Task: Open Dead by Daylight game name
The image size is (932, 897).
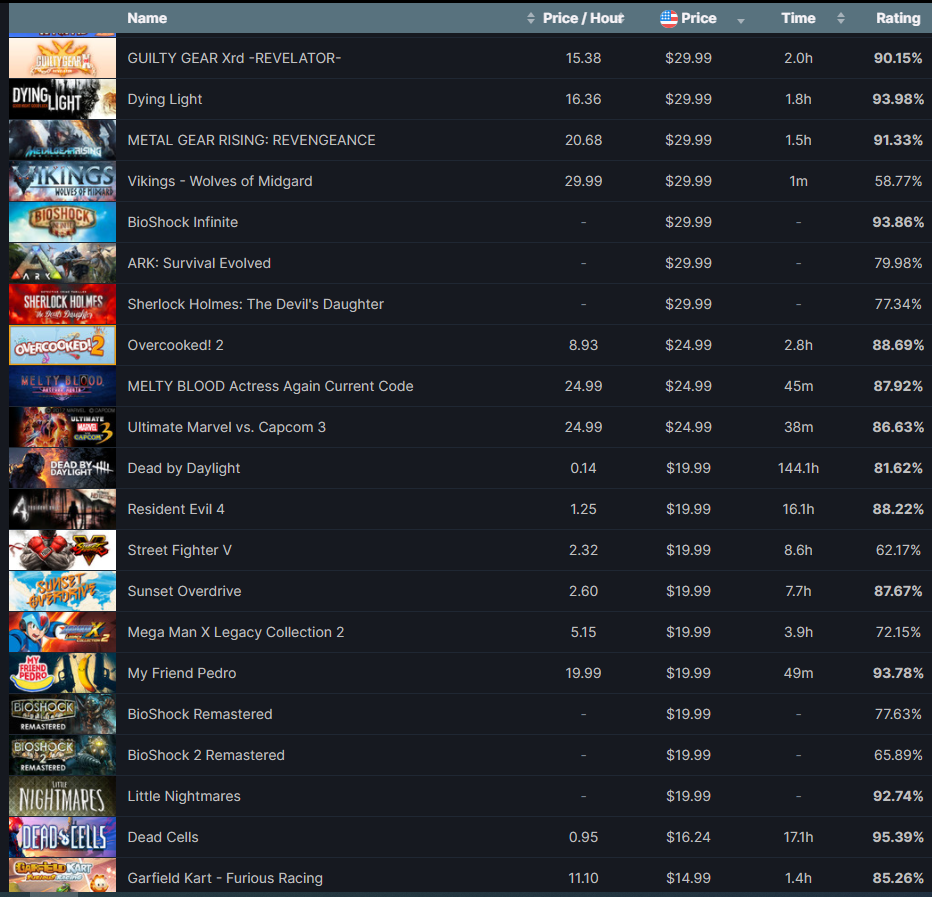Action: 184,468
